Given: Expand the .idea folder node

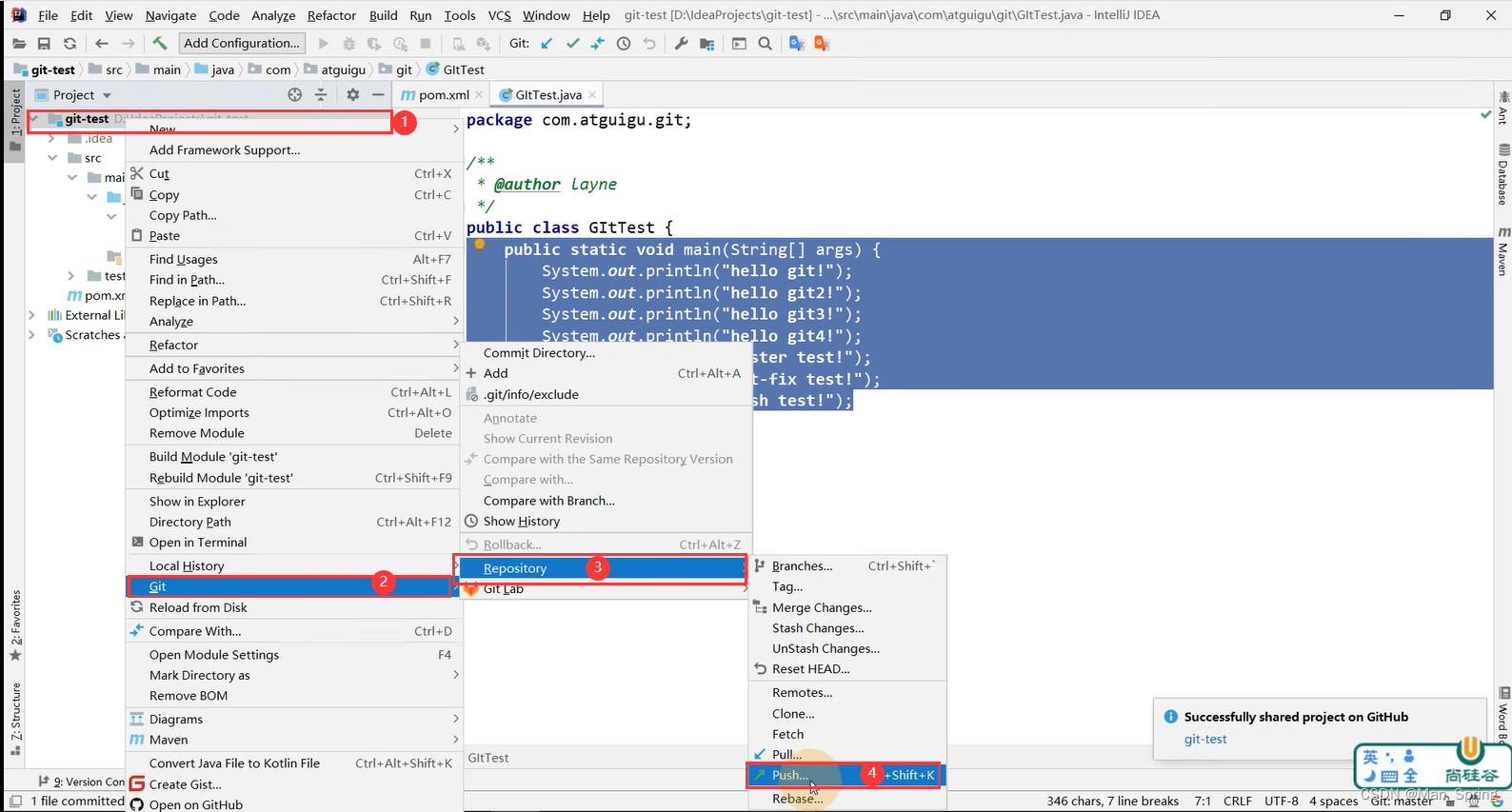Looking at the screenshot, I should tap(52, 139).
